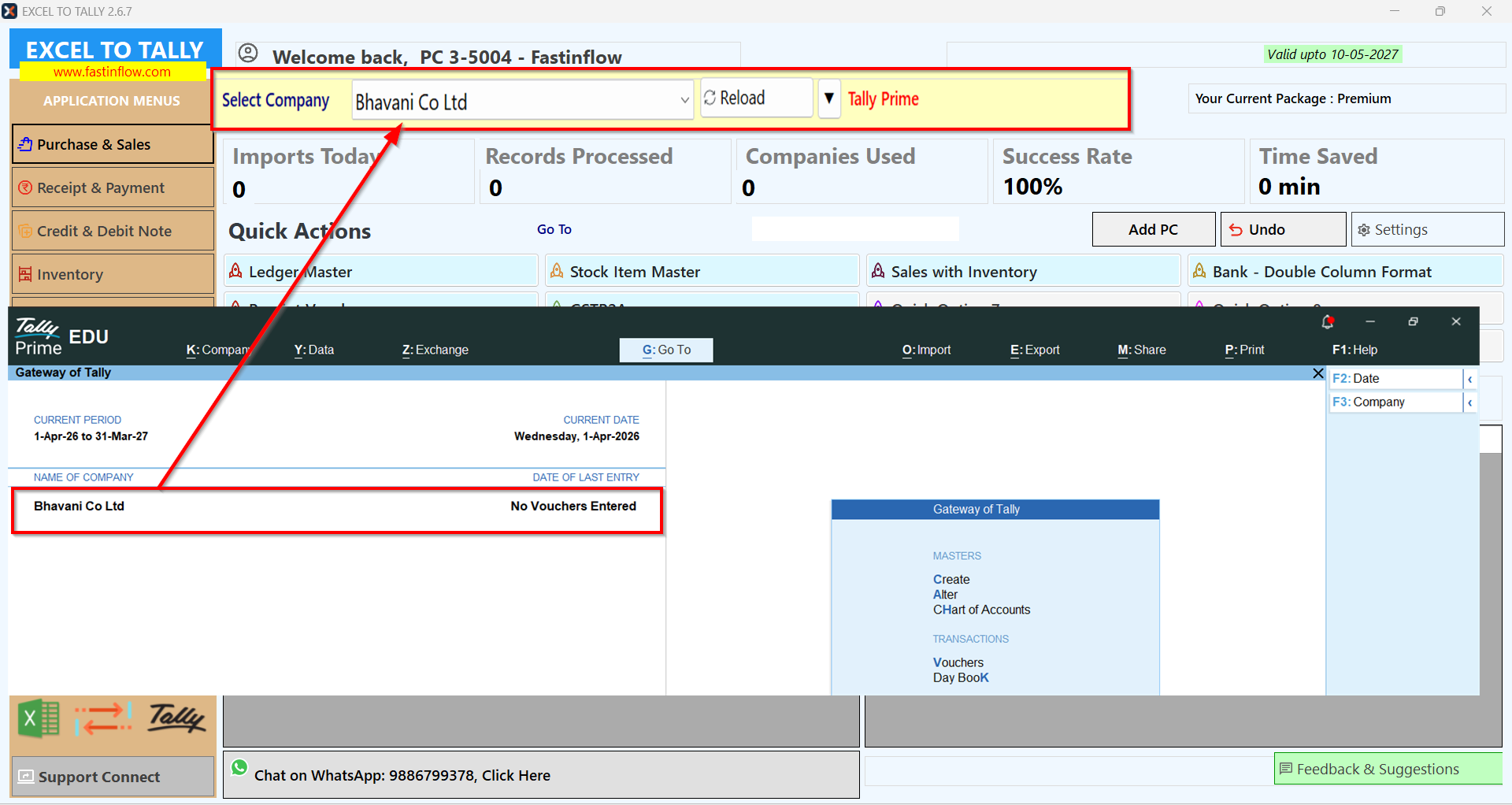Click the Undo arrow icon
Screen dimensions: 1512x805
1236,230
